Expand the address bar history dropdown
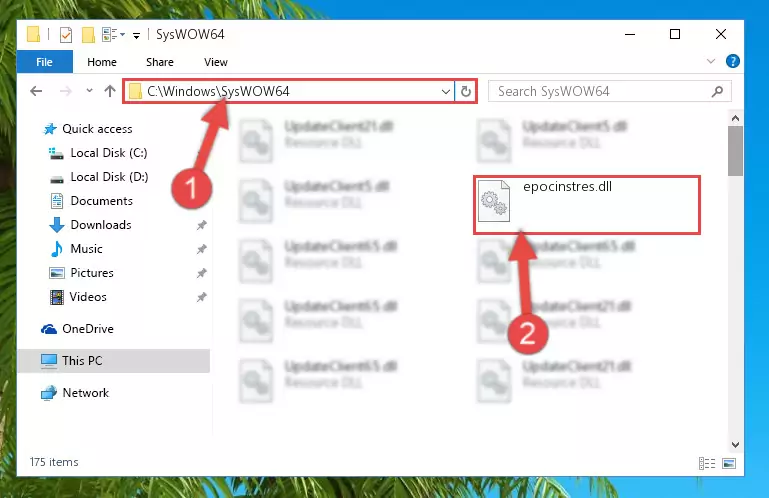769x498 pixels. [445, 92]
